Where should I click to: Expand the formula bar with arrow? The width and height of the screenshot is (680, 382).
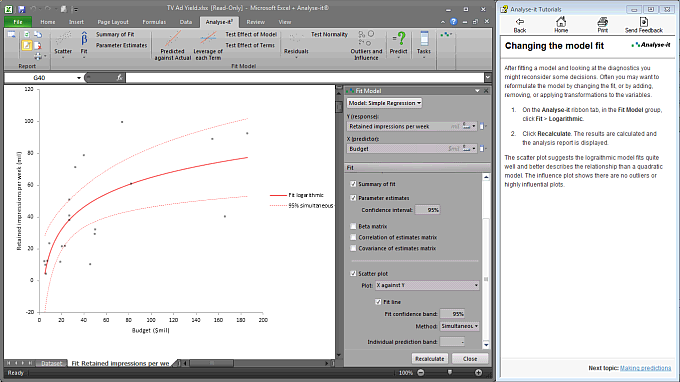click(488, 78)
